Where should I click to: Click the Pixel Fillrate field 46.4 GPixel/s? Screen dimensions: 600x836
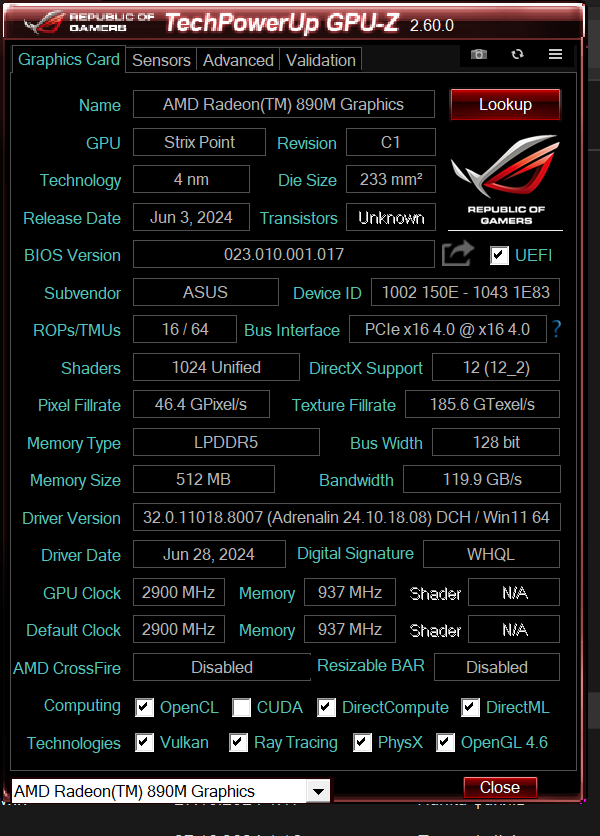tap(201, 404)
